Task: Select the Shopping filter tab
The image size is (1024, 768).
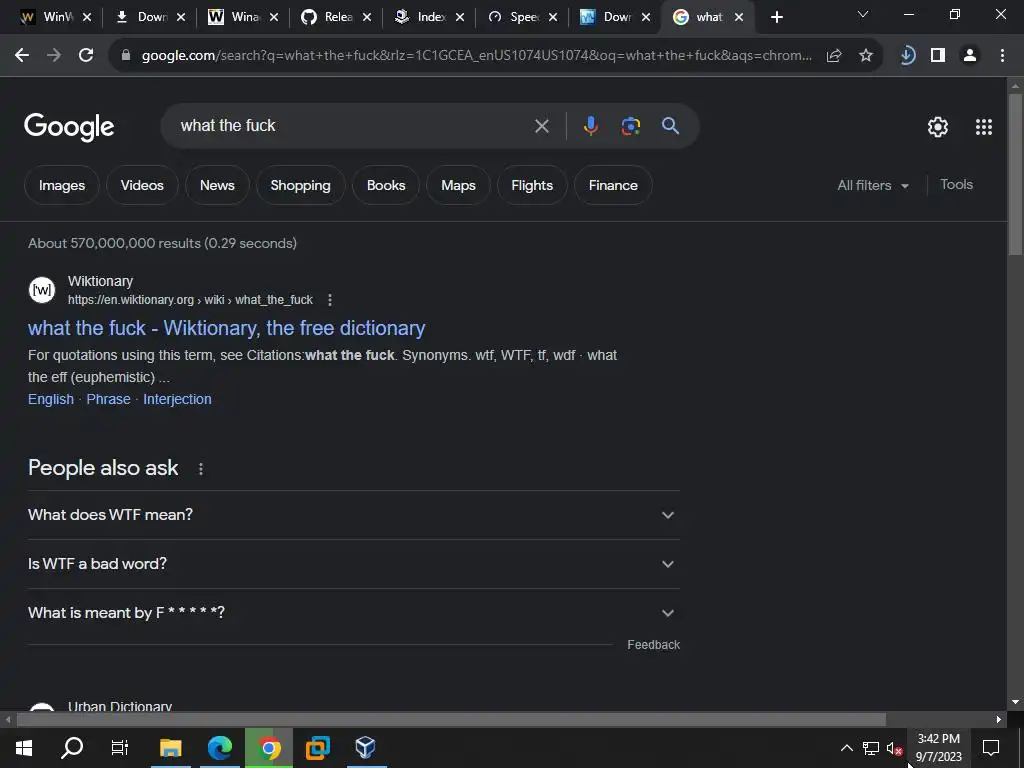Action: tap(300, 185)
